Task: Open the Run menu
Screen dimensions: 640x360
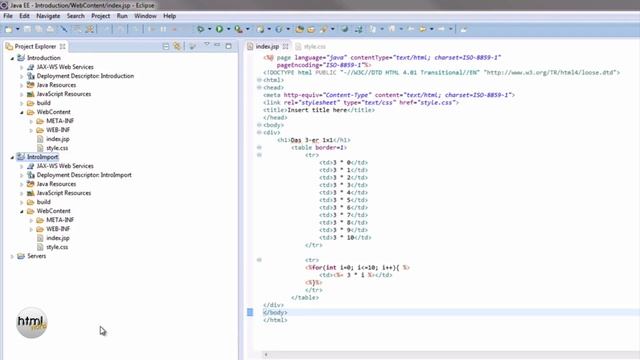Action: pos(122,16)
